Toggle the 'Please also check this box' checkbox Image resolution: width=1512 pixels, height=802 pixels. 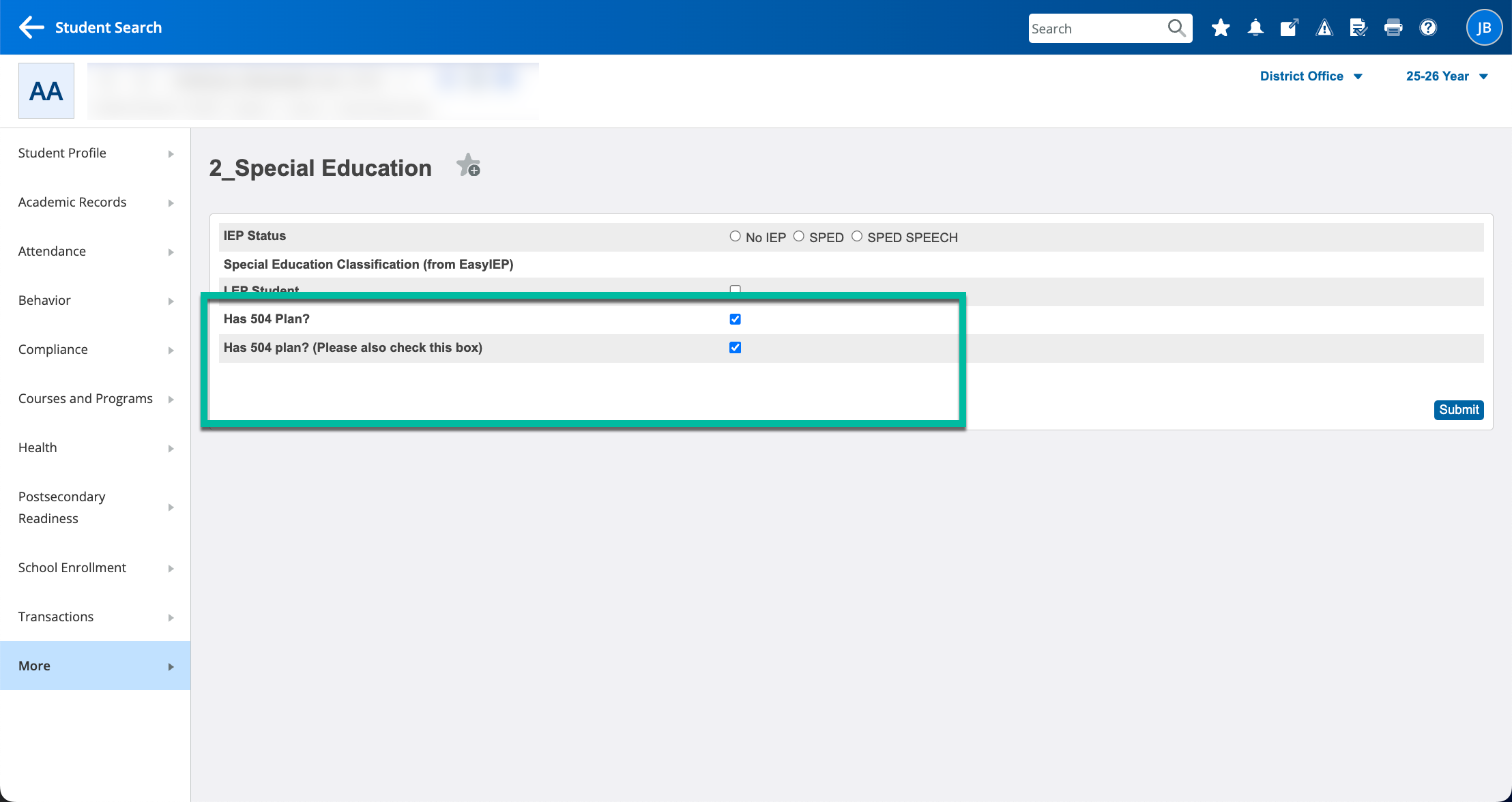tap(735, 348)
